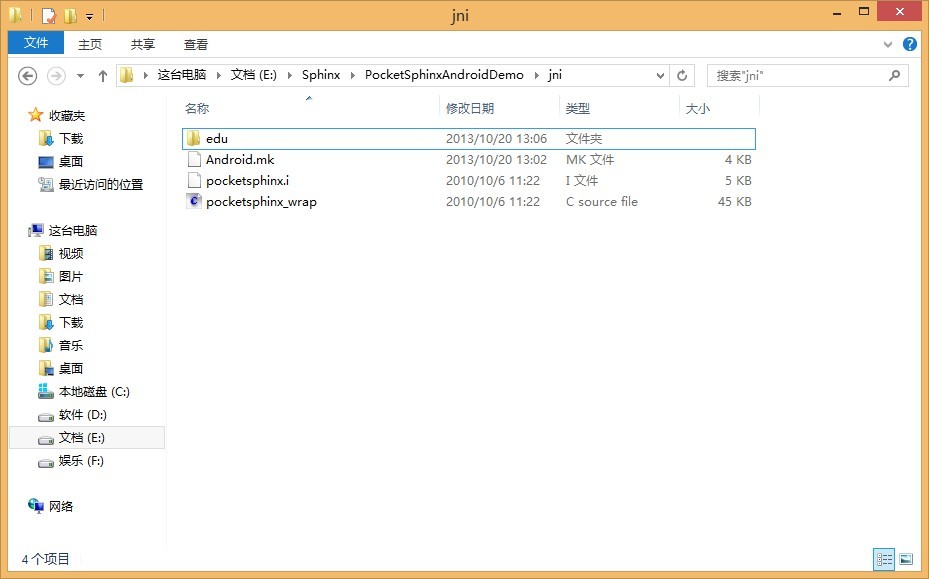The height and width of the screenshot is (579, 929).
Task: Open 桌面 under This PC in sidebar
Action: [x=71, y=369]
